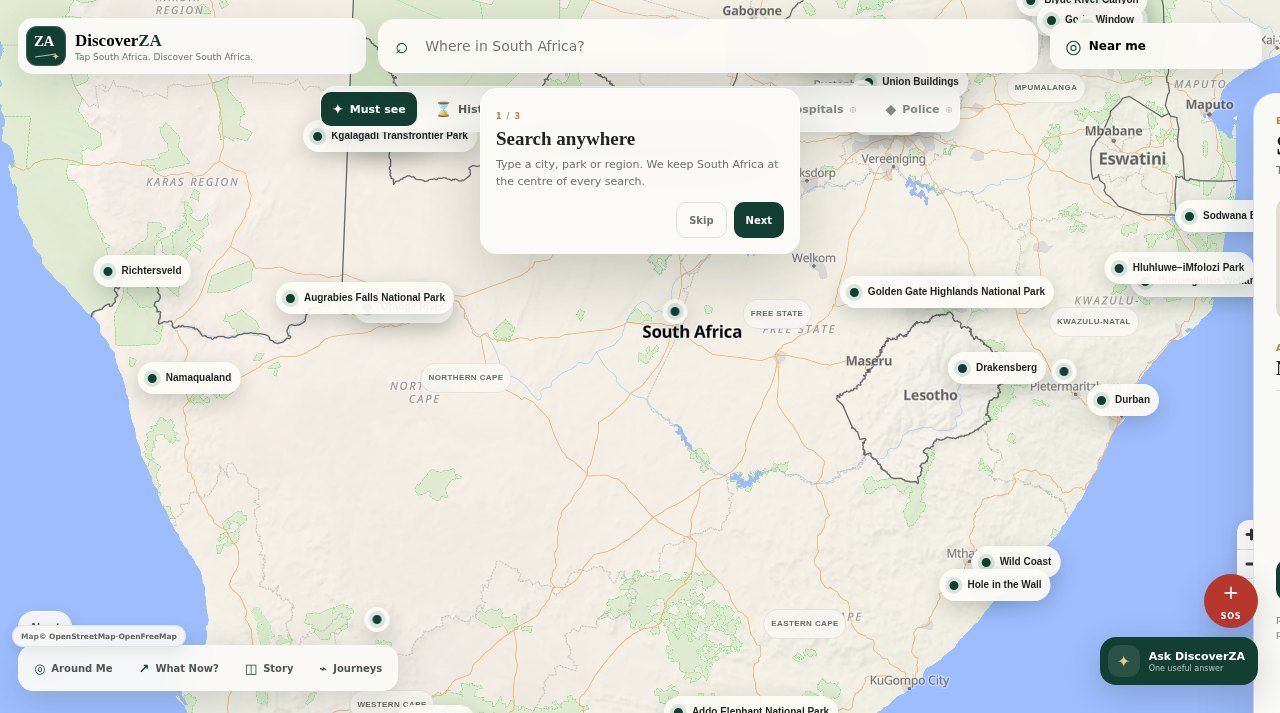This screenshot has height=713, width=1280.
Task: Click the unlabeled marker near Pietermaritzburg
Action: tap(1064, 372)
